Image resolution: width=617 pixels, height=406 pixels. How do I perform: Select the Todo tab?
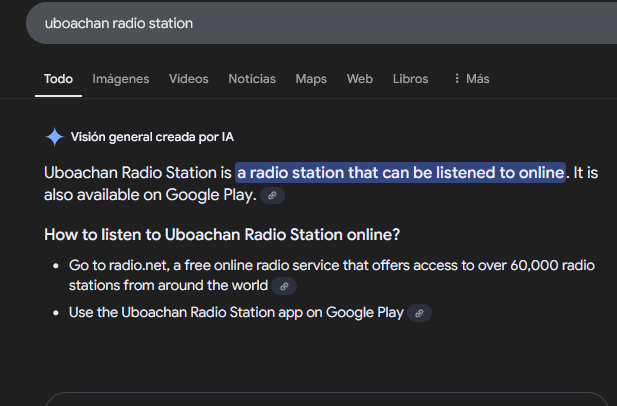tap(58, 79)
